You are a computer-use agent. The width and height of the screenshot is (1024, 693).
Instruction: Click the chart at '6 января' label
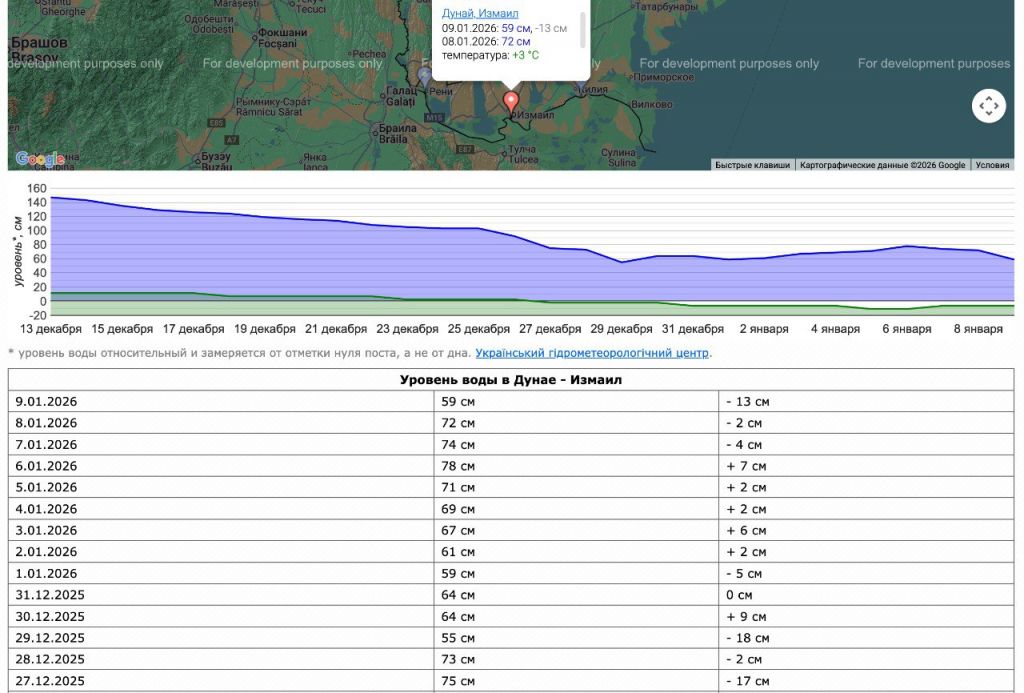point(909,329)
